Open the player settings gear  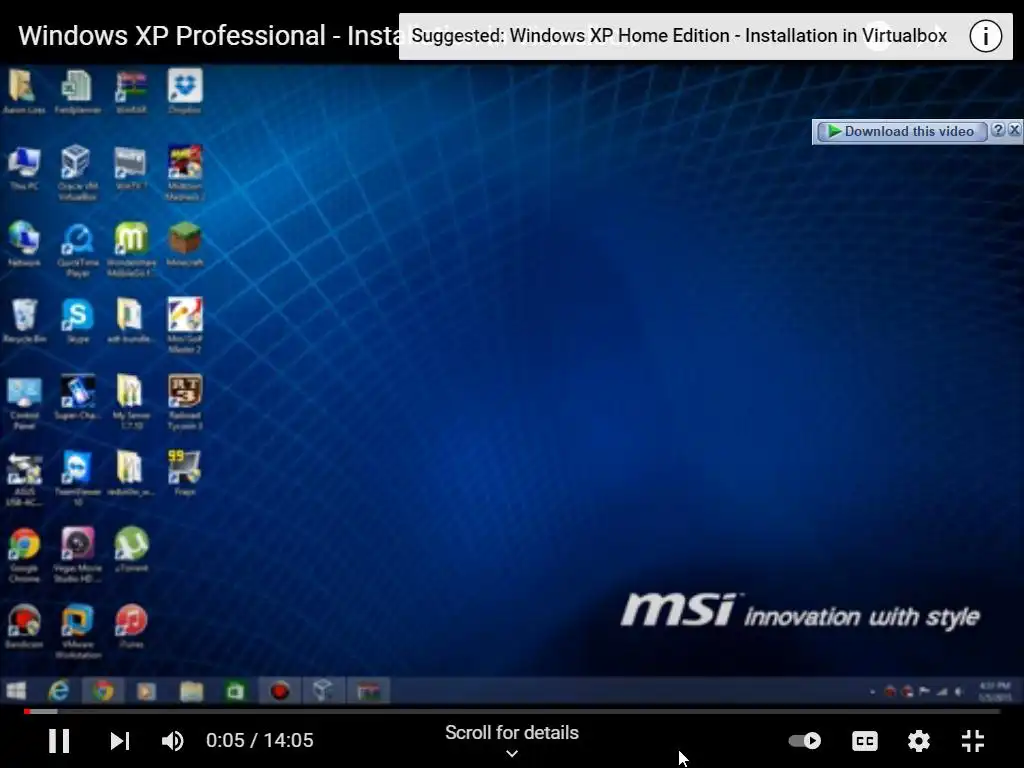(919, 741)
